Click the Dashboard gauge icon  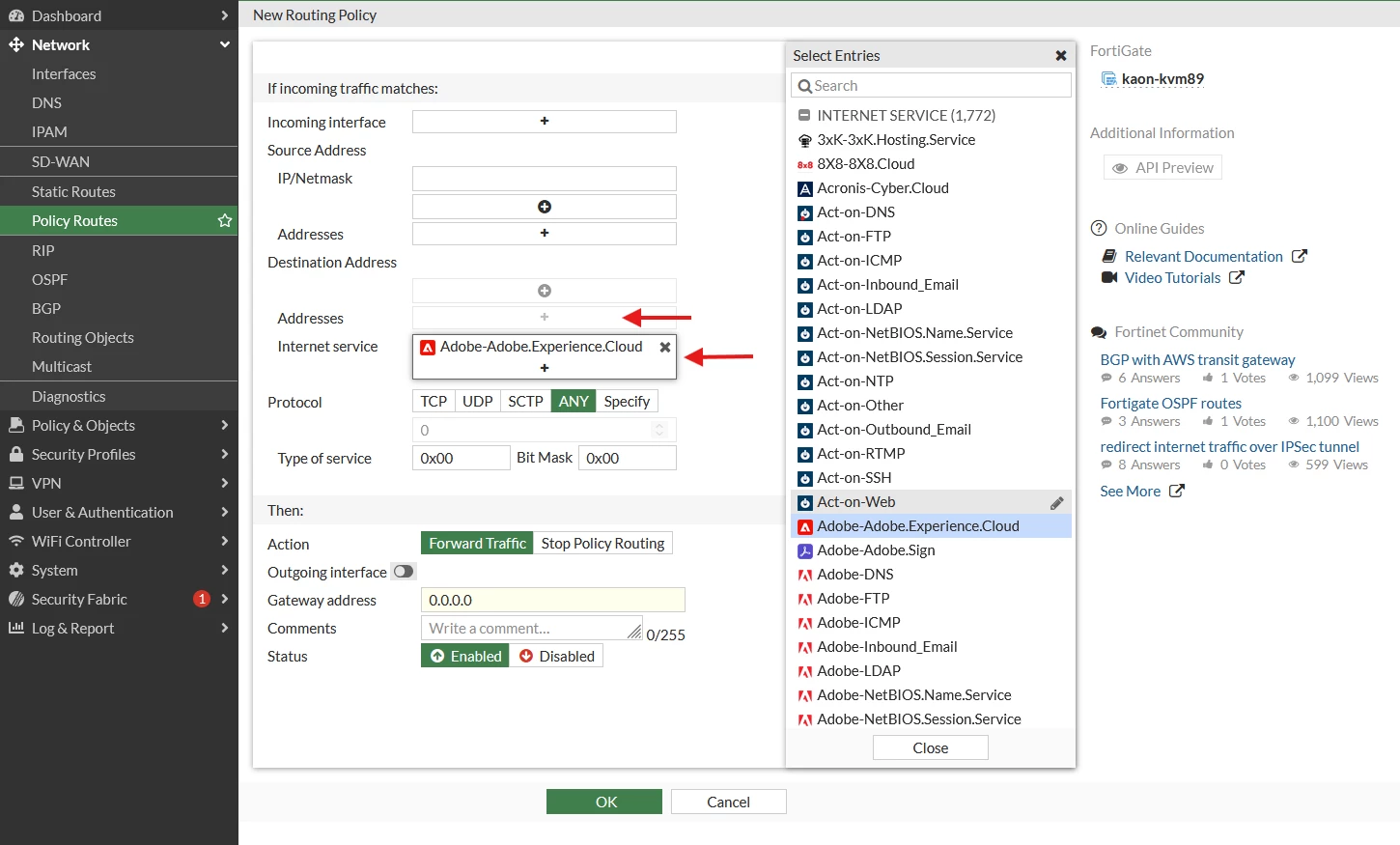16,15
